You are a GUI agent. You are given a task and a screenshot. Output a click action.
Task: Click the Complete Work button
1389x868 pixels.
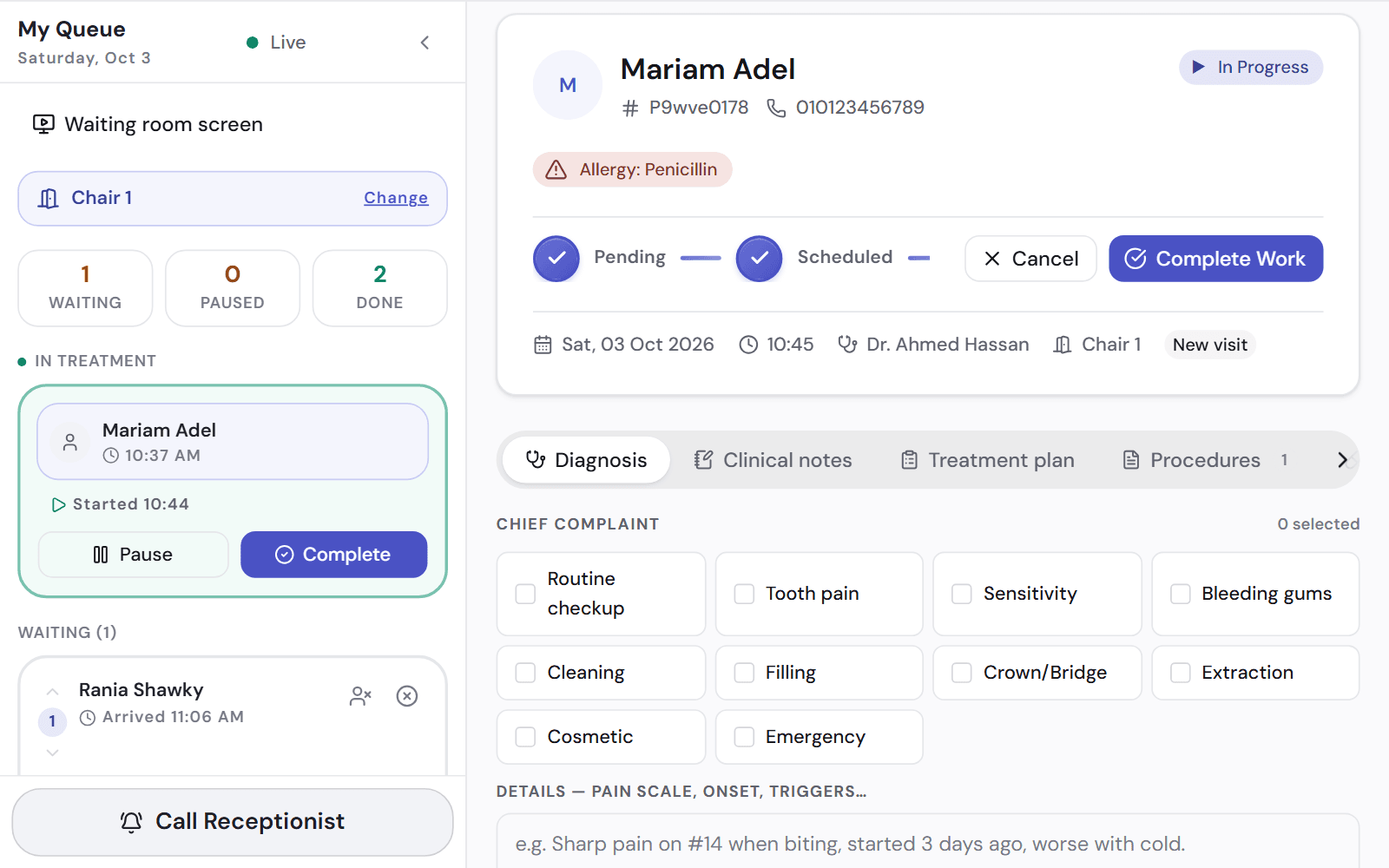click(1215, 259)
